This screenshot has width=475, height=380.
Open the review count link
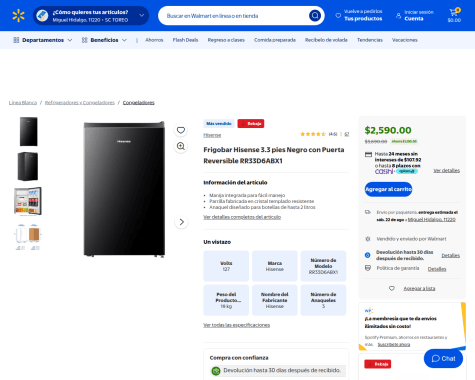(x=347, y=134)
